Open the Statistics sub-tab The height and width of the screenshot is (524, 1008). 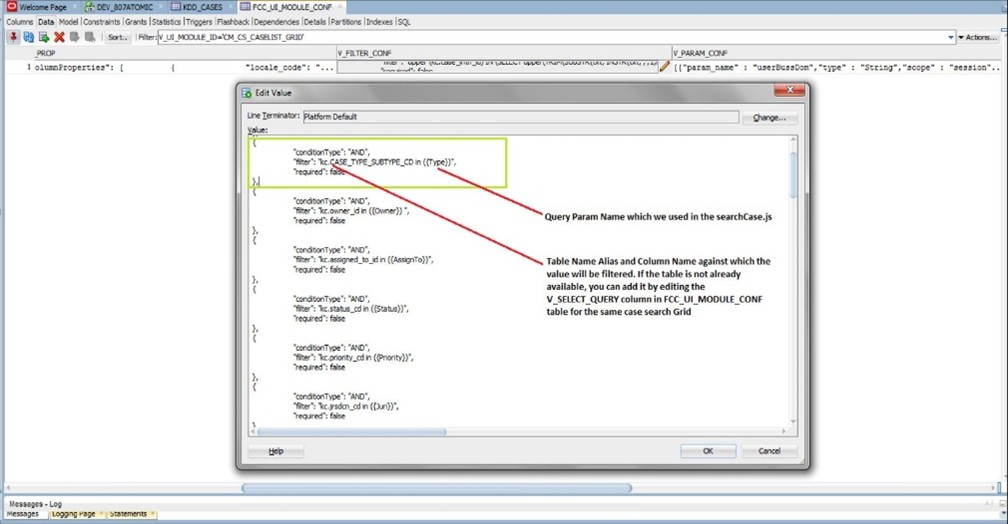(166, 22)
